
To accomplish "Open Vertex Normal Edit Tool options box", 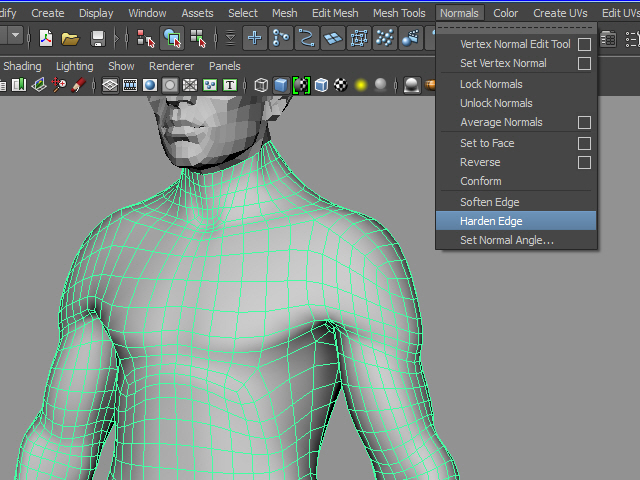I will 584,44.
